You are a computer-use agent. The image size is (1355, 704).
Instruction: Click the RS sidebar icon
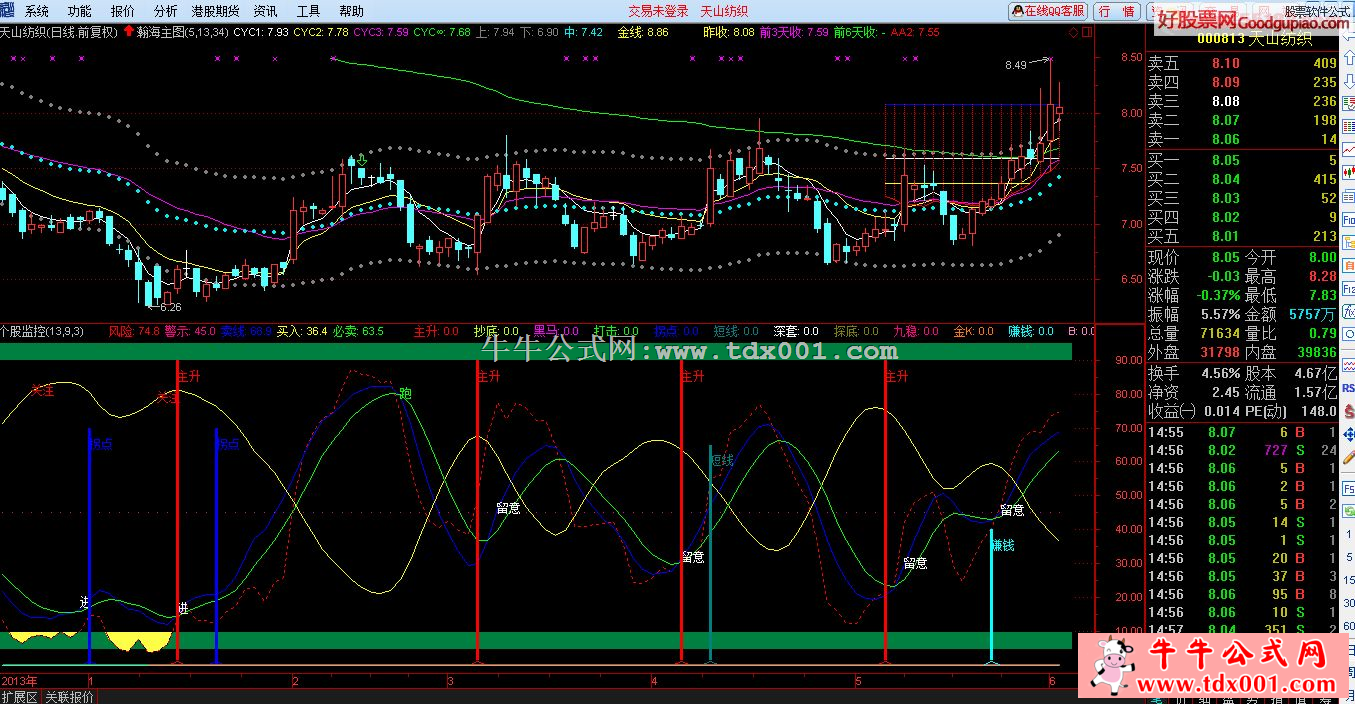click(x=1348, y=387)
